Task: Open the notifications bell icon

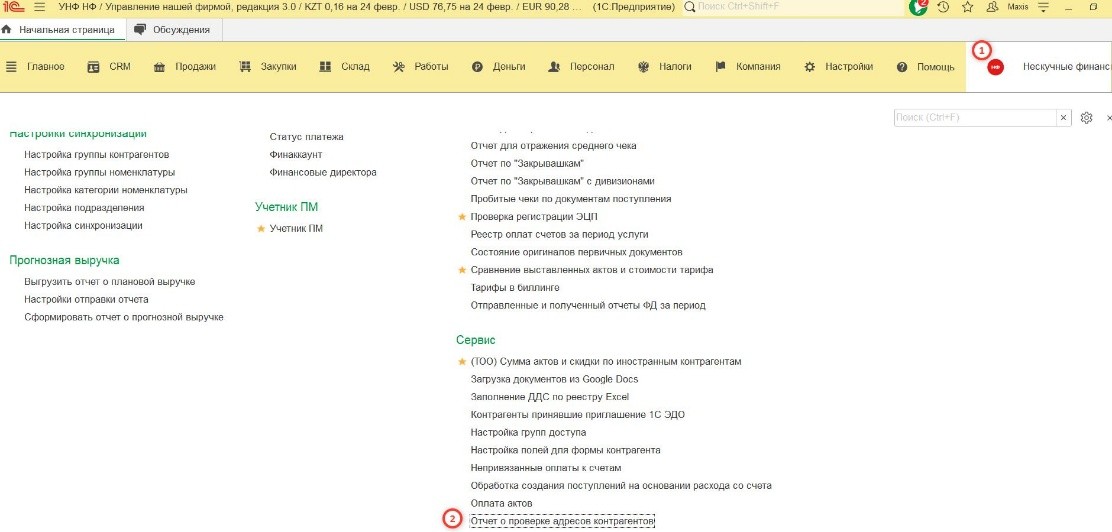Action: click(918, 7)
